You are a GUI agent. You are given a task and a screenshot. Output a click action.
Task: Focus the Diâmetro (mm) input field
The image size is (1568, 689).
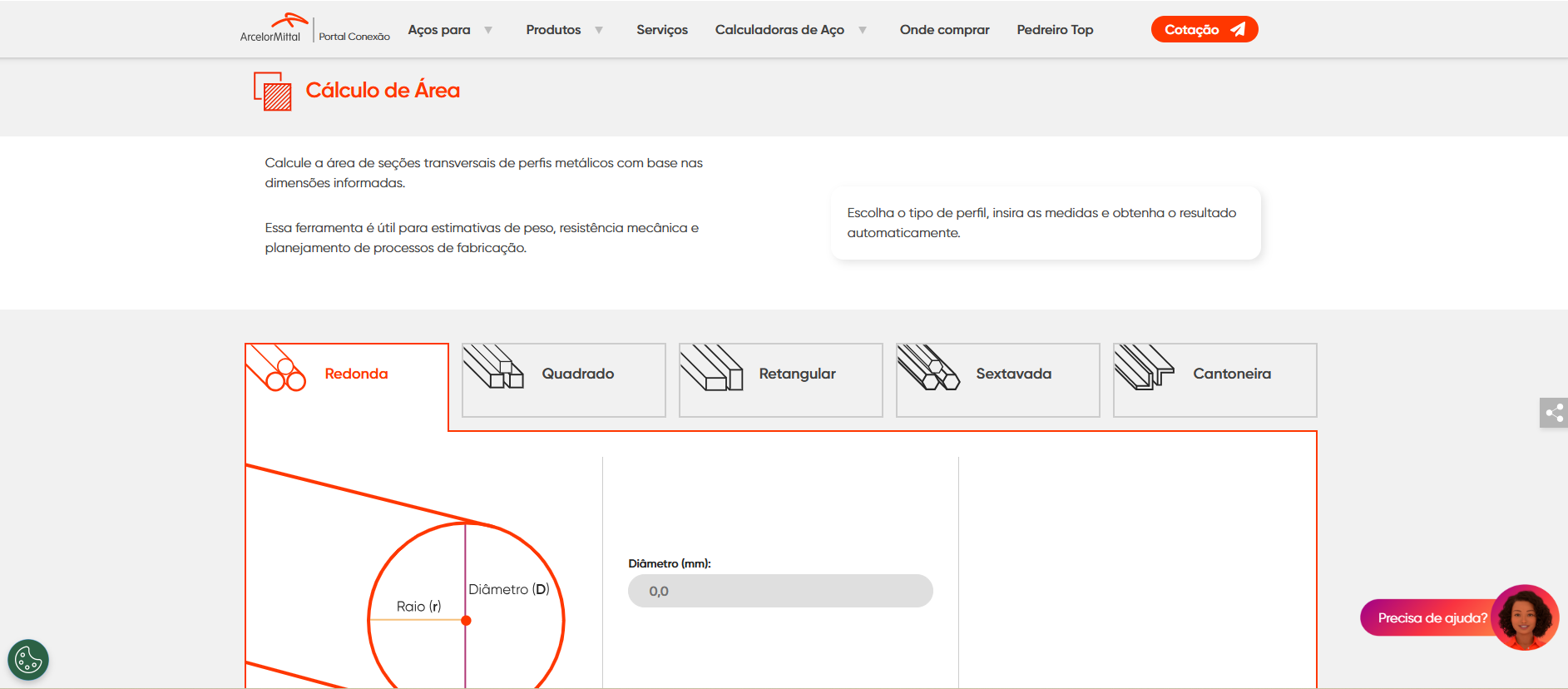[780, 591]
